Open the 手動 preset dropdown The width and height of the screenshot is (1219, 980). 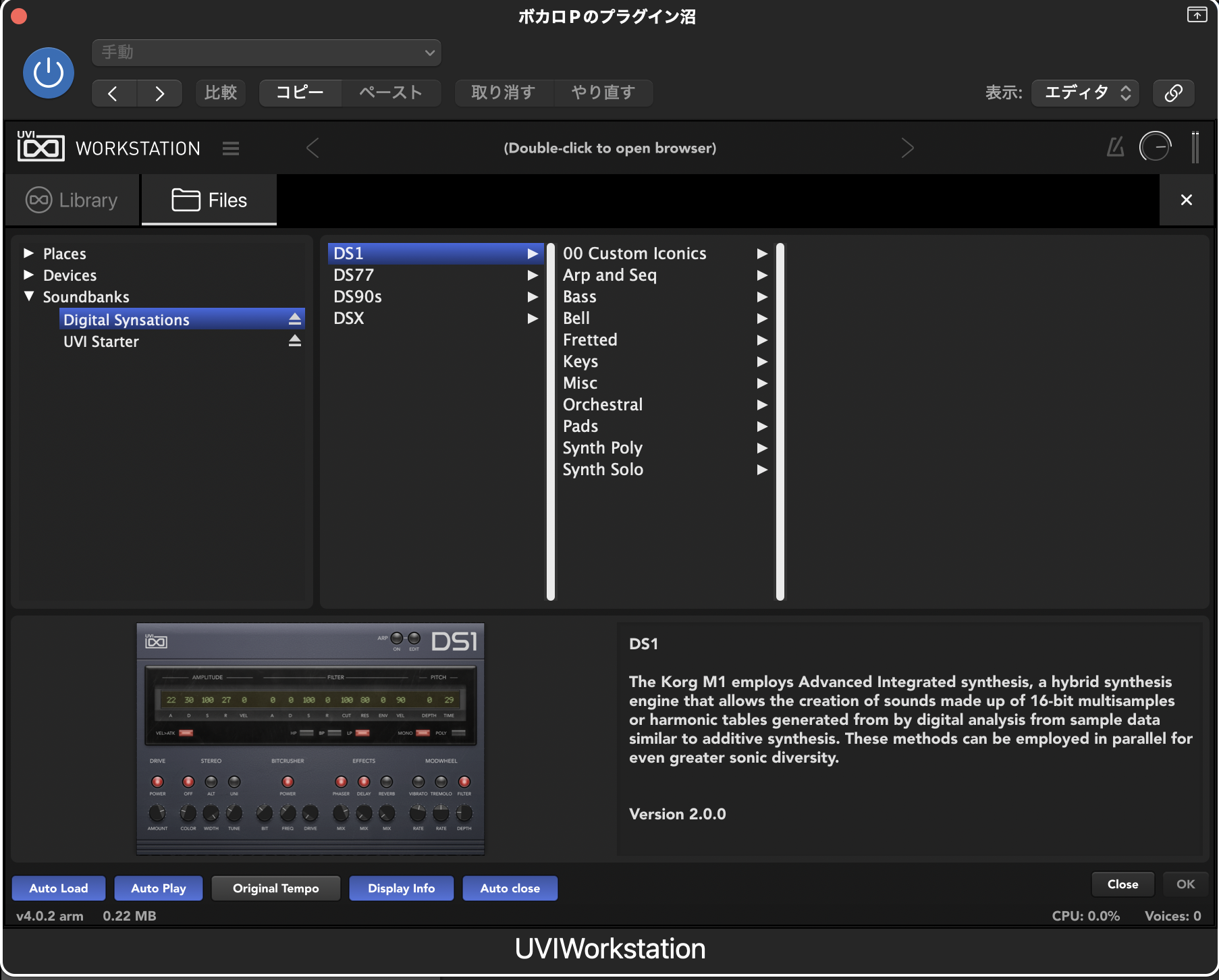[x=267, y=53]
